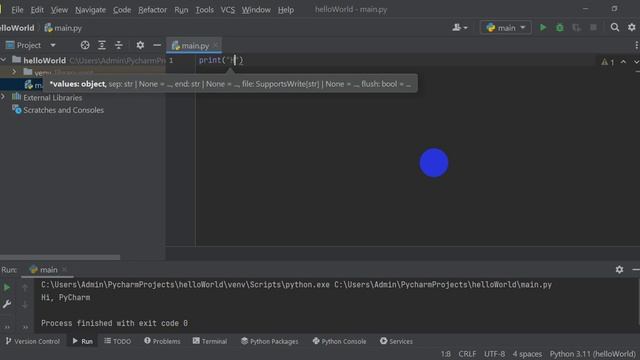
Task: Open Project panel options gear
Action: click(x=140, y=45)
